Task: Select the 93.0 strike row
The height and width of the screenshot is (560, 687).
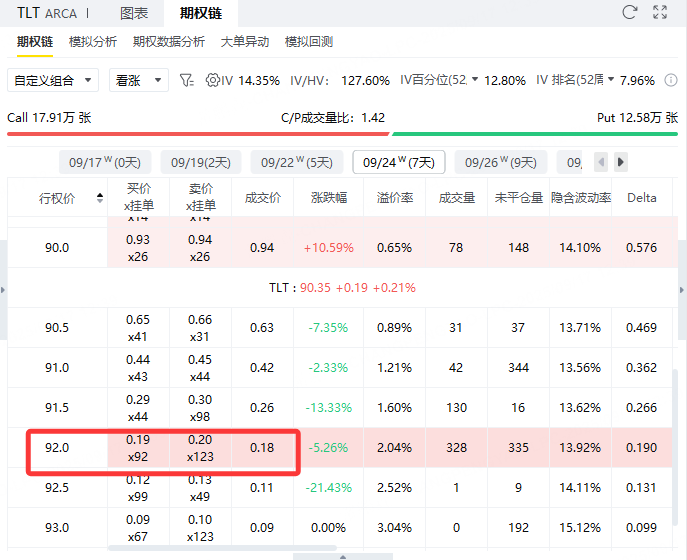Action: [340, 528]
